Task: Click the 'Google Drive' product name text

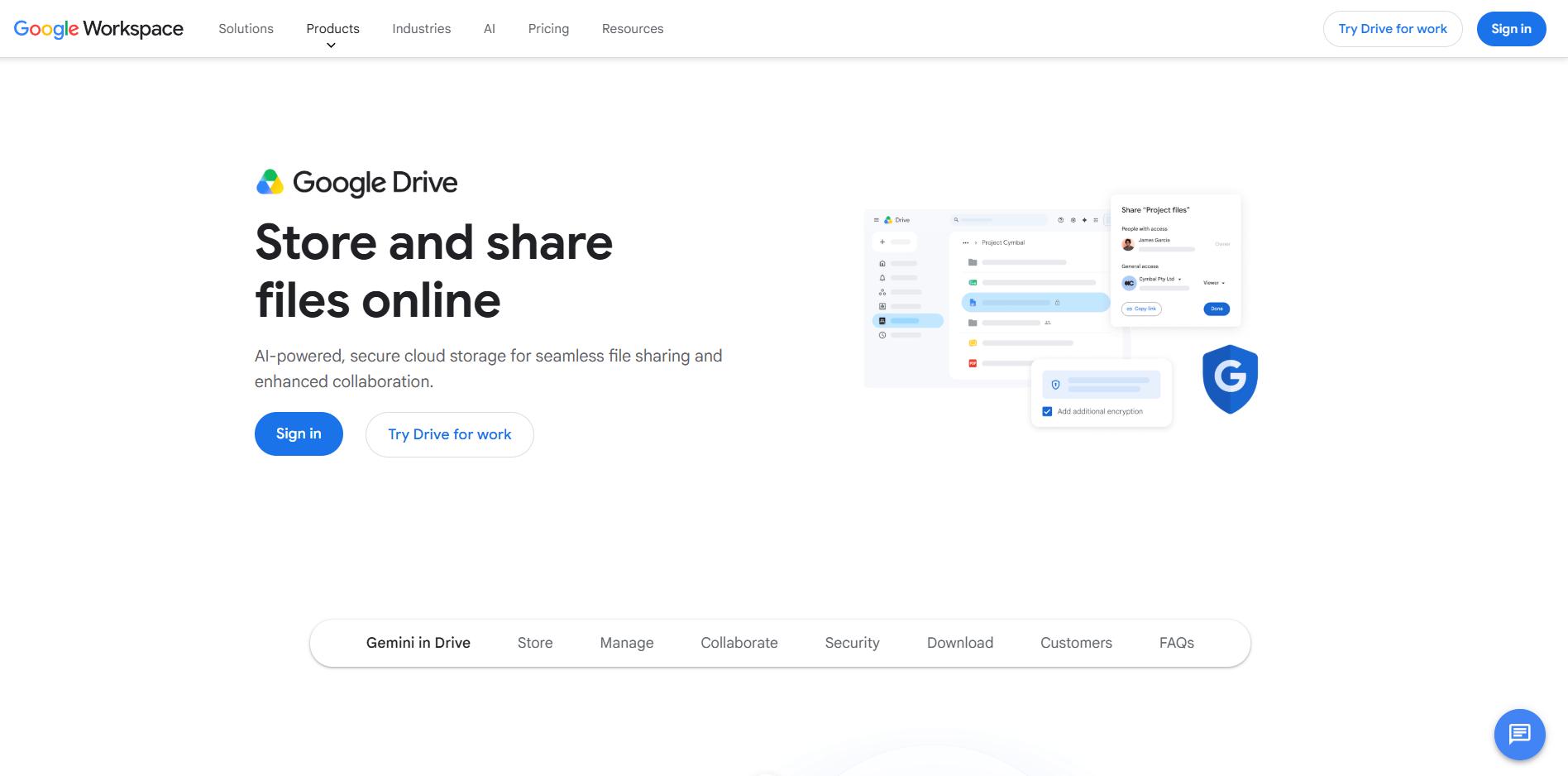Action: [x=375, y=183]
